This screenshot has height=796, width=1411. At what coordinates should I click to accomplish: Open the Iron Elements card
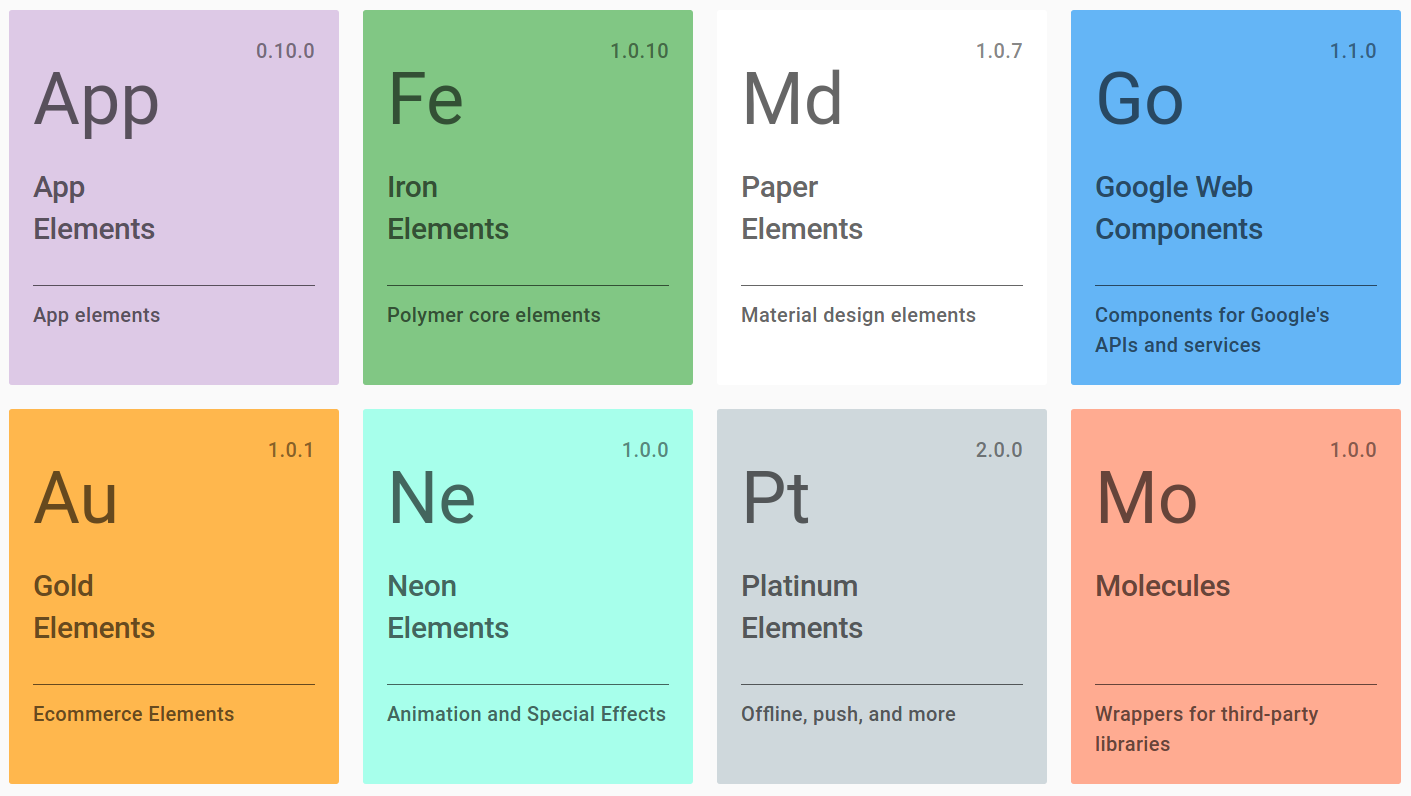coord(528,197)
